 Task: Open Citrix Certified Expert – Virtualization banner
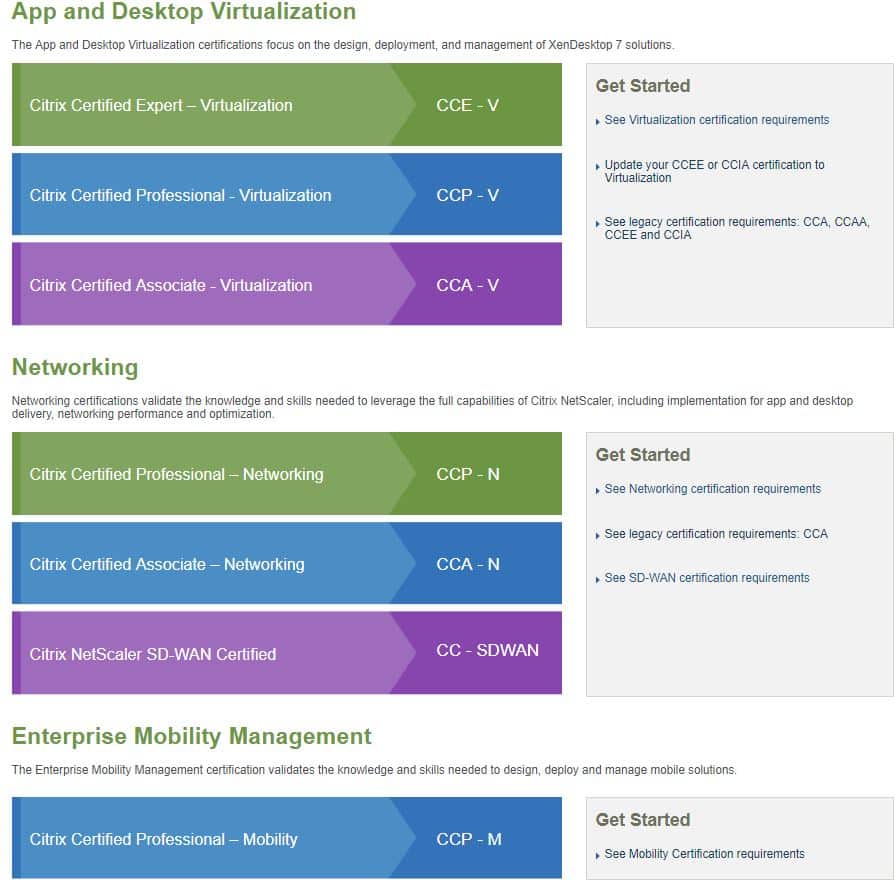click(x=287, y=105)
